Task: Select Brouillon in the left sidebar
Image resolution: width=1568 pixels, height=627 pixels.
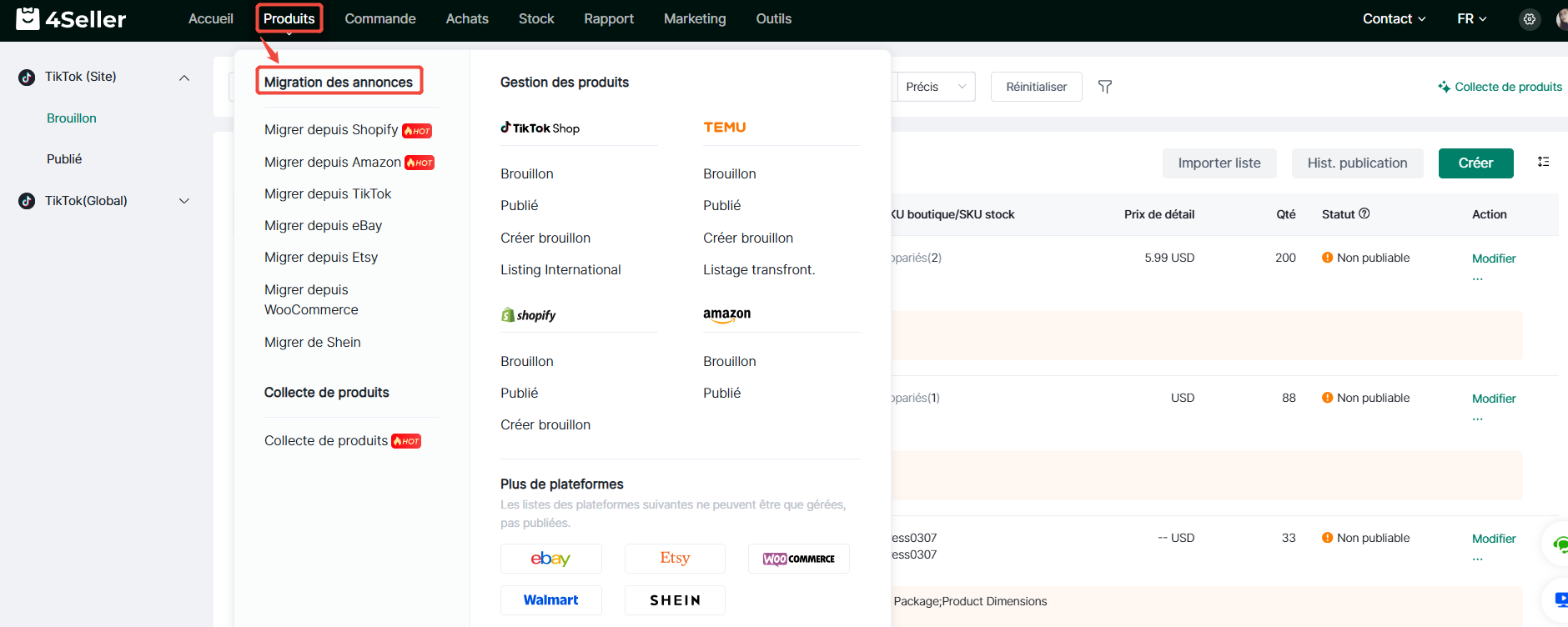Action: coord(72,118)
